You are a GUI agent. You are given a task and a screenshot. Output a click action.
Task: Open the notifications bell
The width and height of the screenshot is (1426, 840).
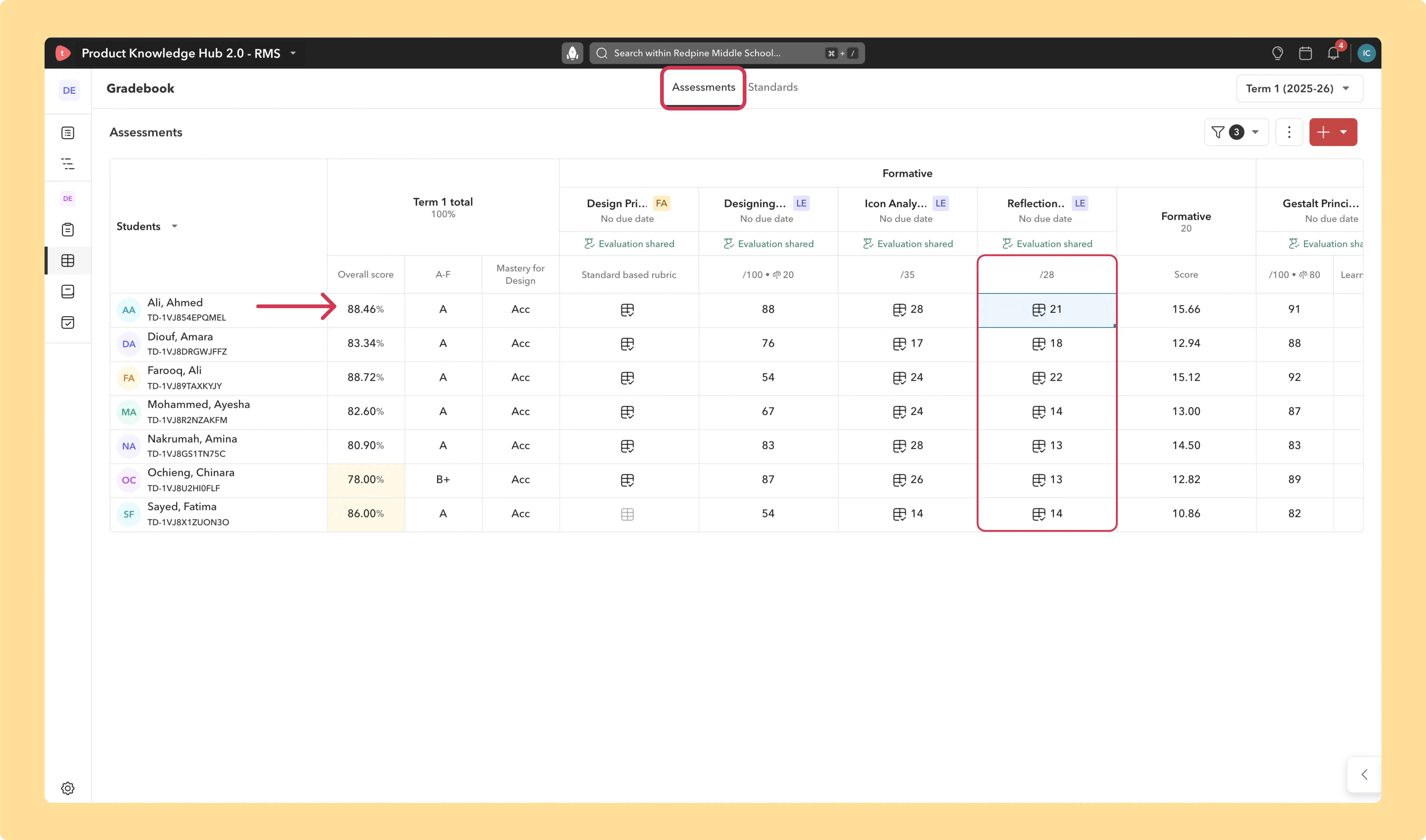[x=1333, y=53]
